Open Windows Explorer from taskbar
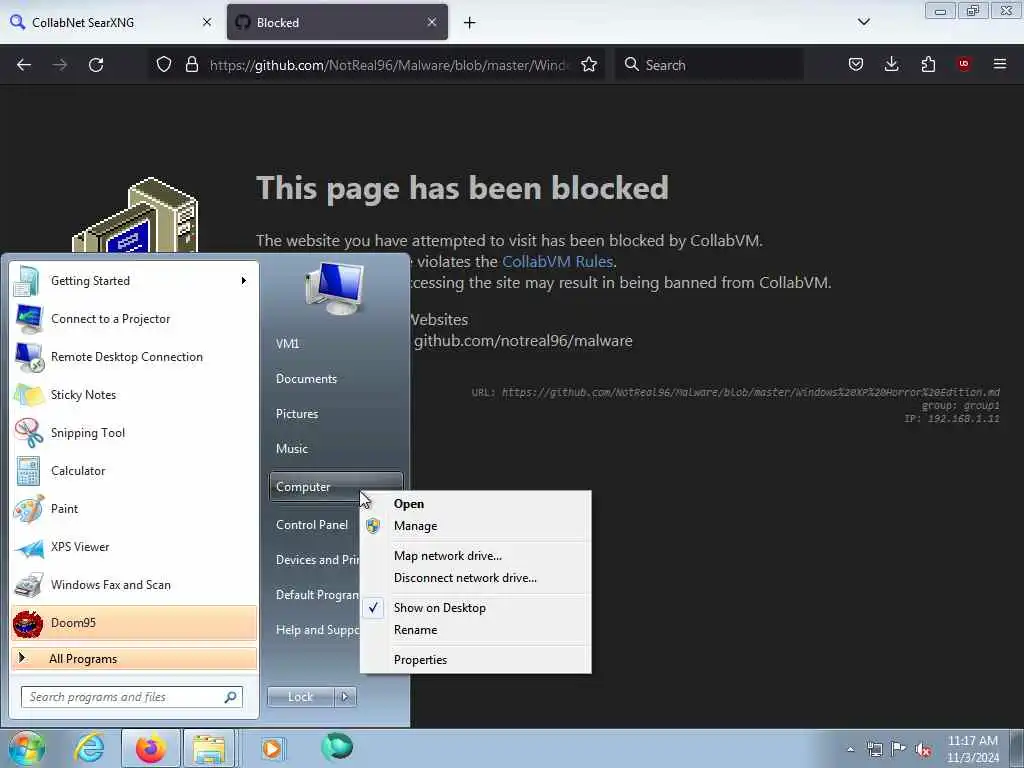Viewport: 1024px width, 768px height. [x=208, y=748]
